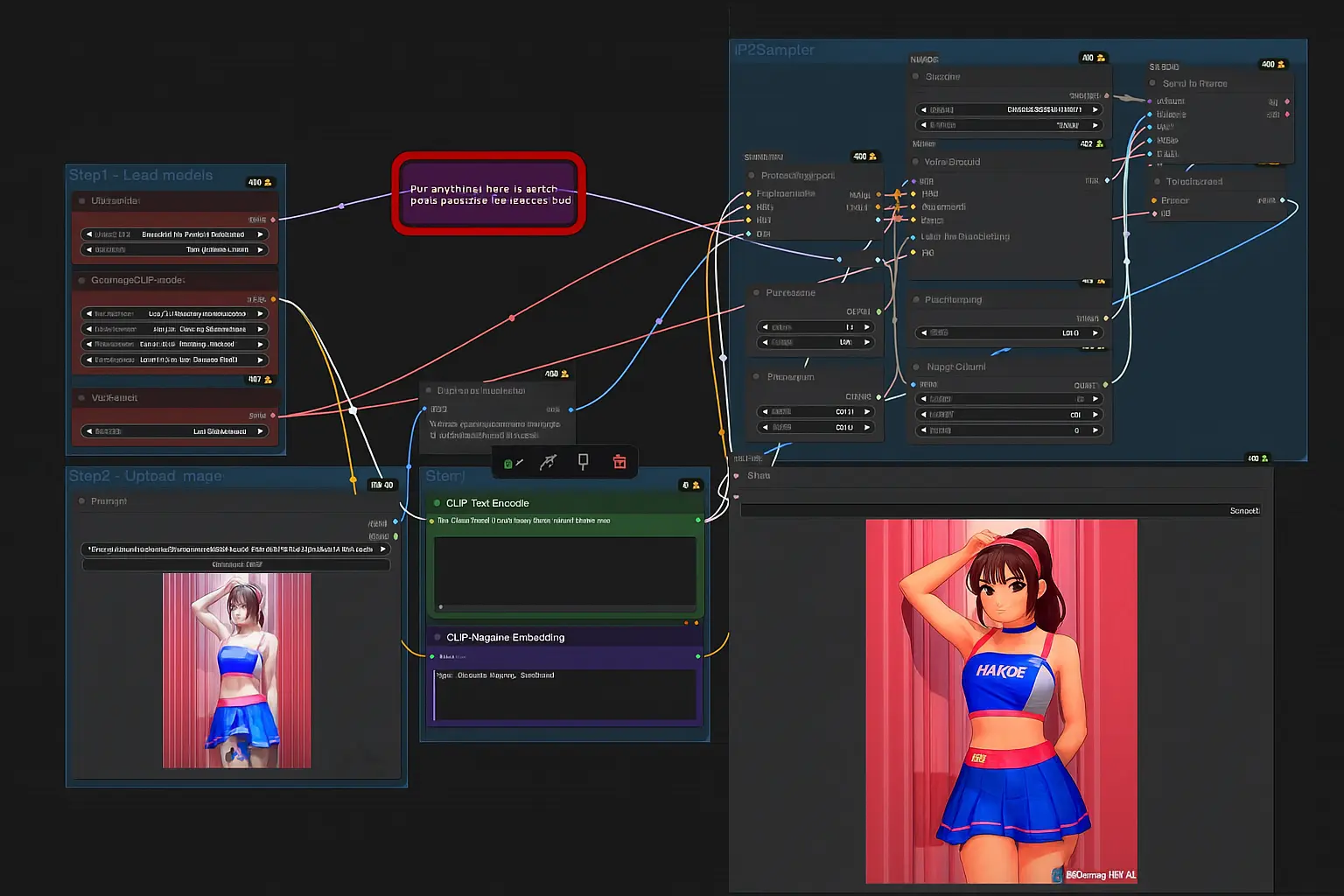Click into the CLIP Text Encodle prompt text area

tap(565, 572)
